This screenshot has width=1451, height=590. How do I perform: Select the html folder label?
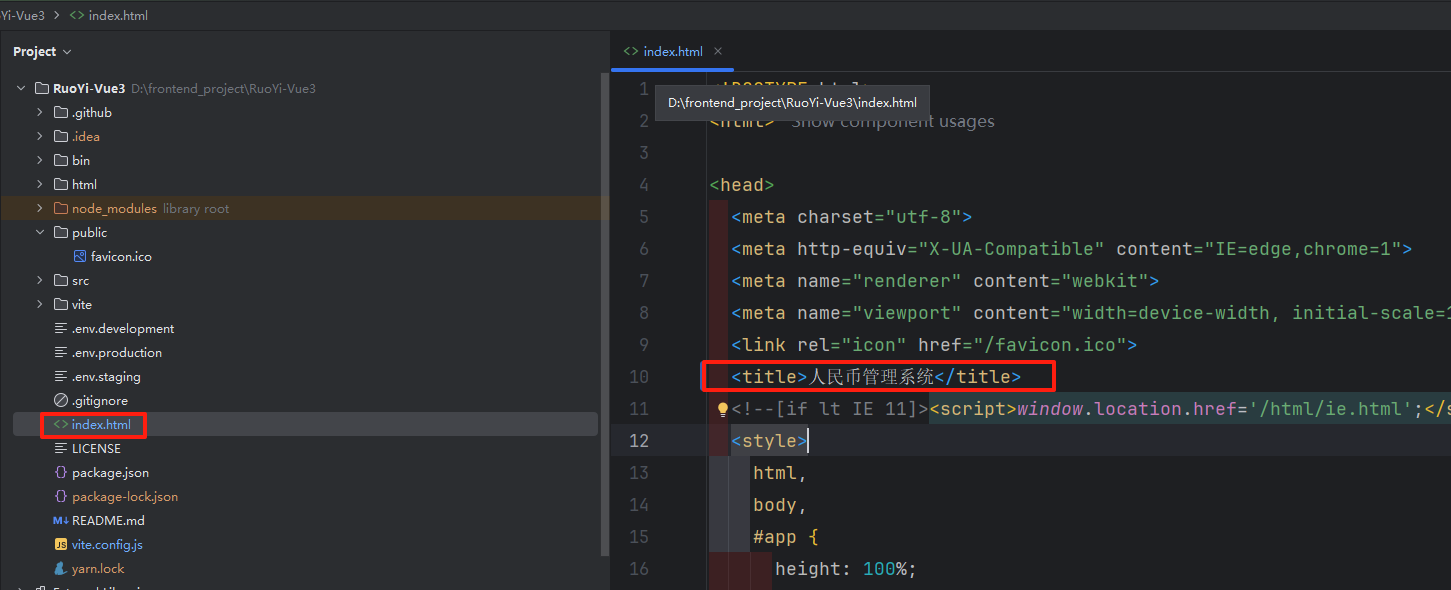coord(84,185)
